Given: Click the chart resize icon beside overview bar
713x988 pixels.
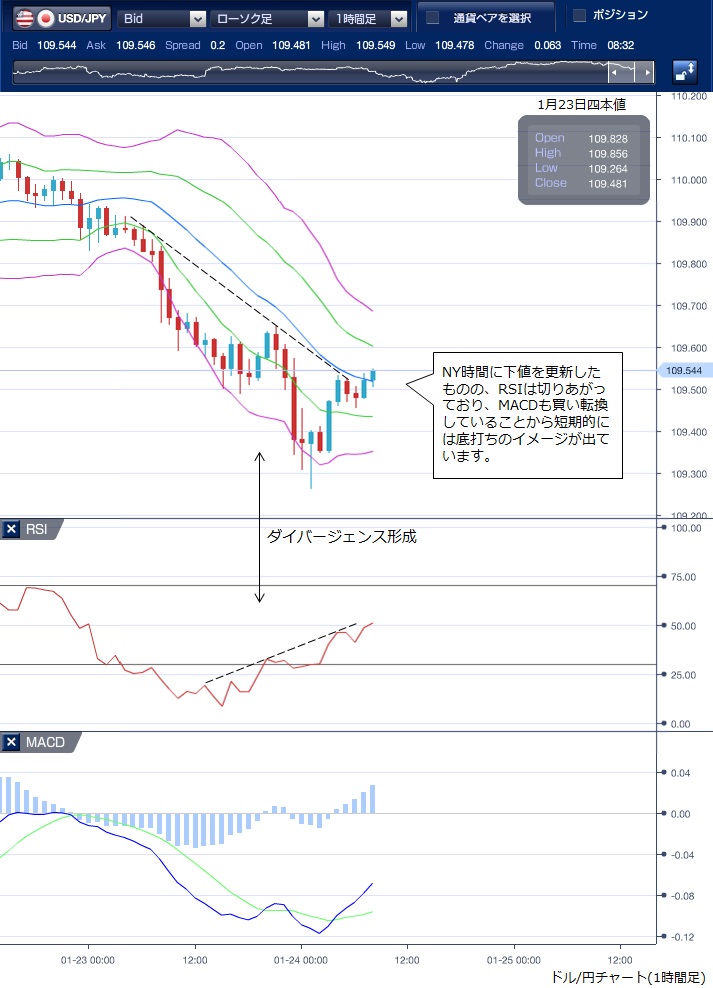Looking at the screenshot, I should 685,73.
